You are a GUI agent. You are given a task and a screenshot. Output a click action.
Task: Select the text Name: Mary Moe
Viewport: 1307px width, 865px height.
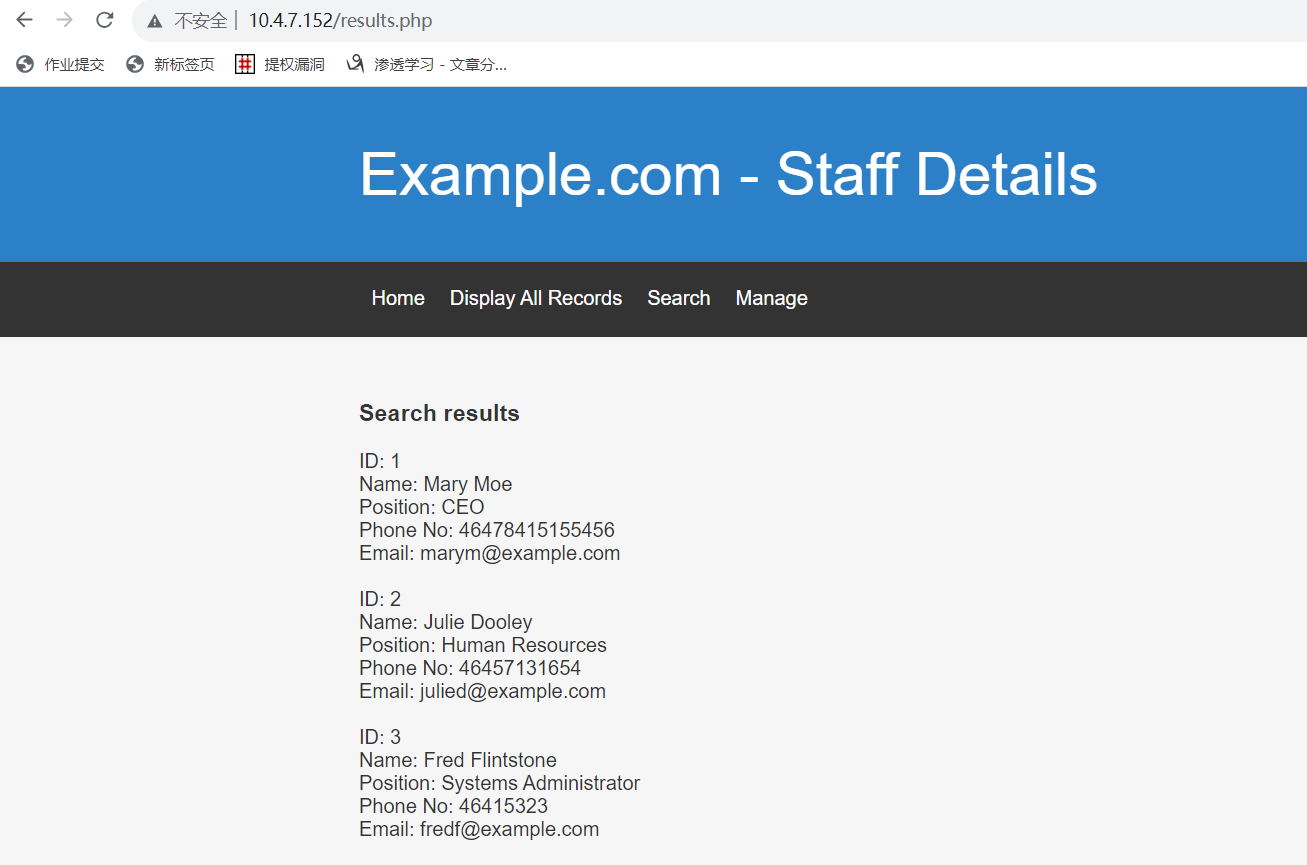pos(436,484)
